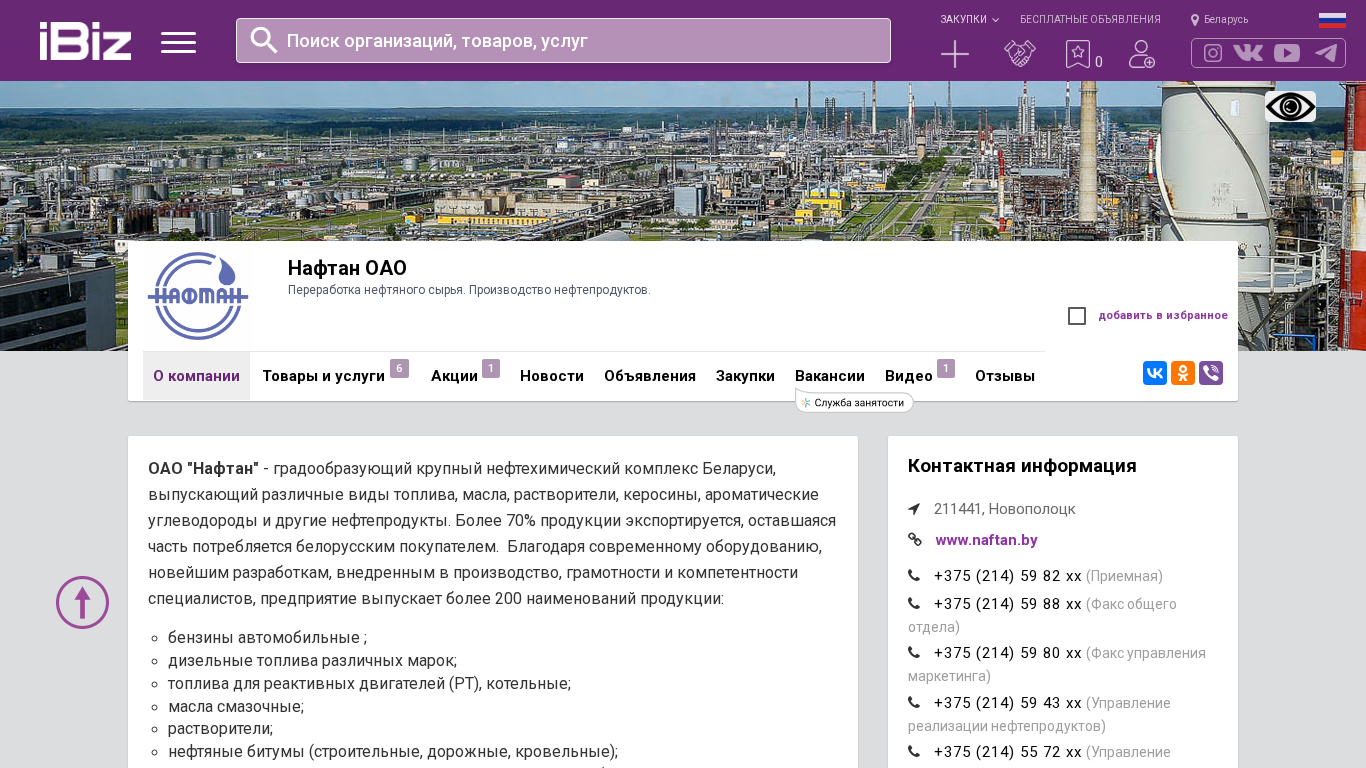Screen dimensions: 1366x768
Task: Share via Odnoklassniki orange icon
Action: (1183, 373)
